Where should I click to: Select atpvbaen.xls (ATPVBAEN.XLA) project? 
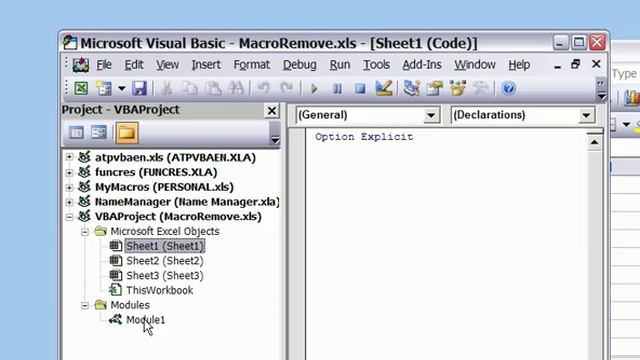pyautogui.click(x=175, y=157)
